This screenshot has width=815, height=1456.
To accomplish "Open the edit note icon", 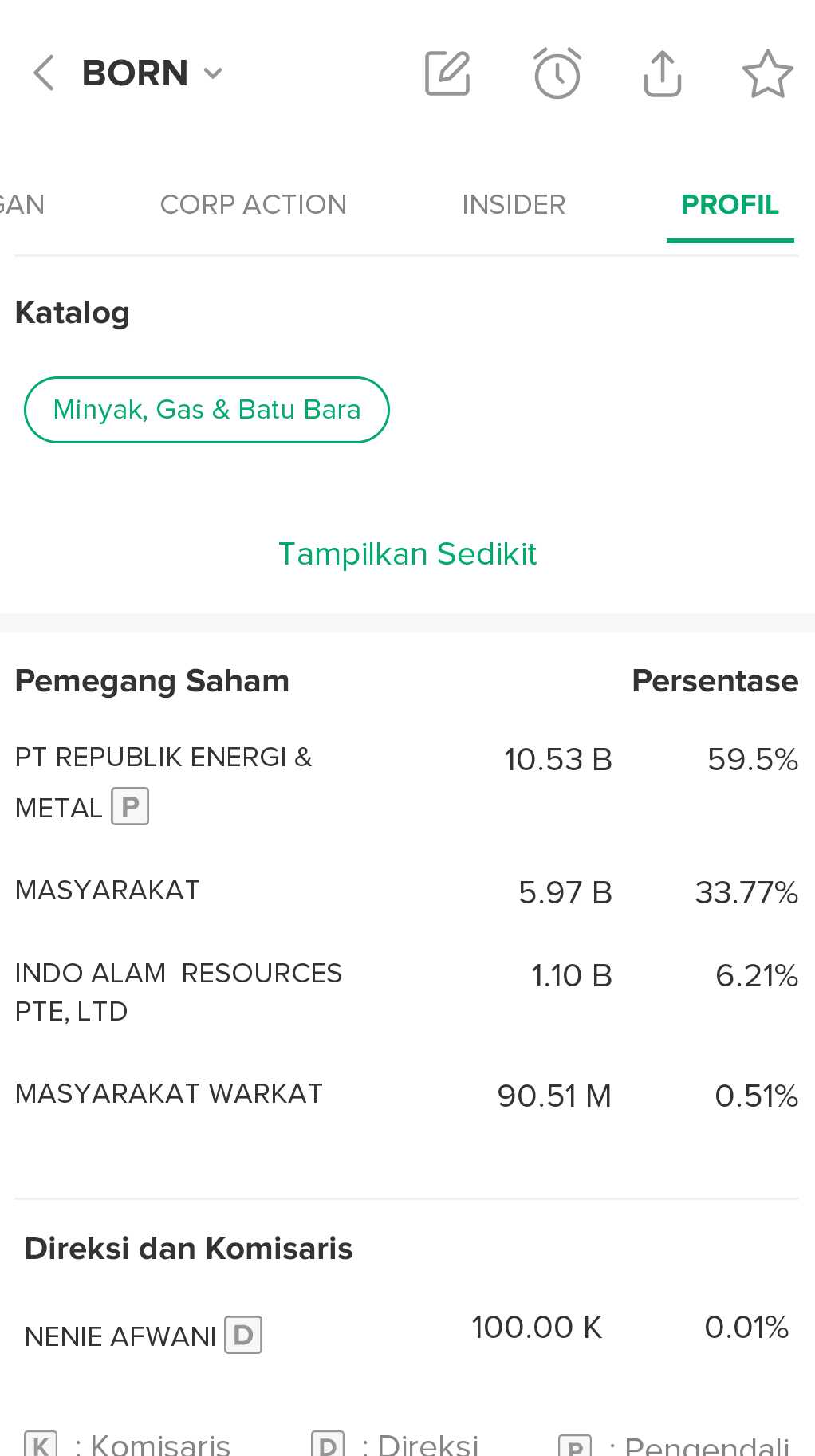I will [447, 73].
